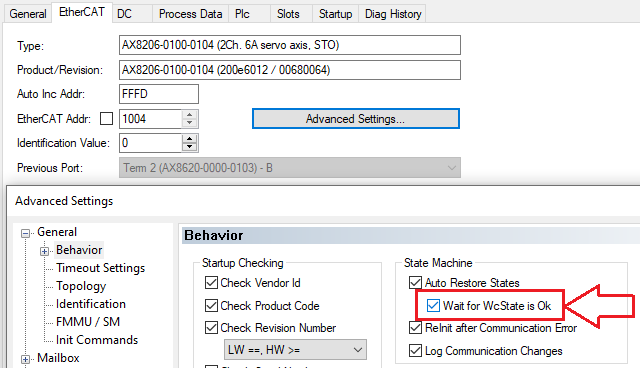Click the Product/Revision field
Screen dimensions: 640x368
[x=290, y=70]
